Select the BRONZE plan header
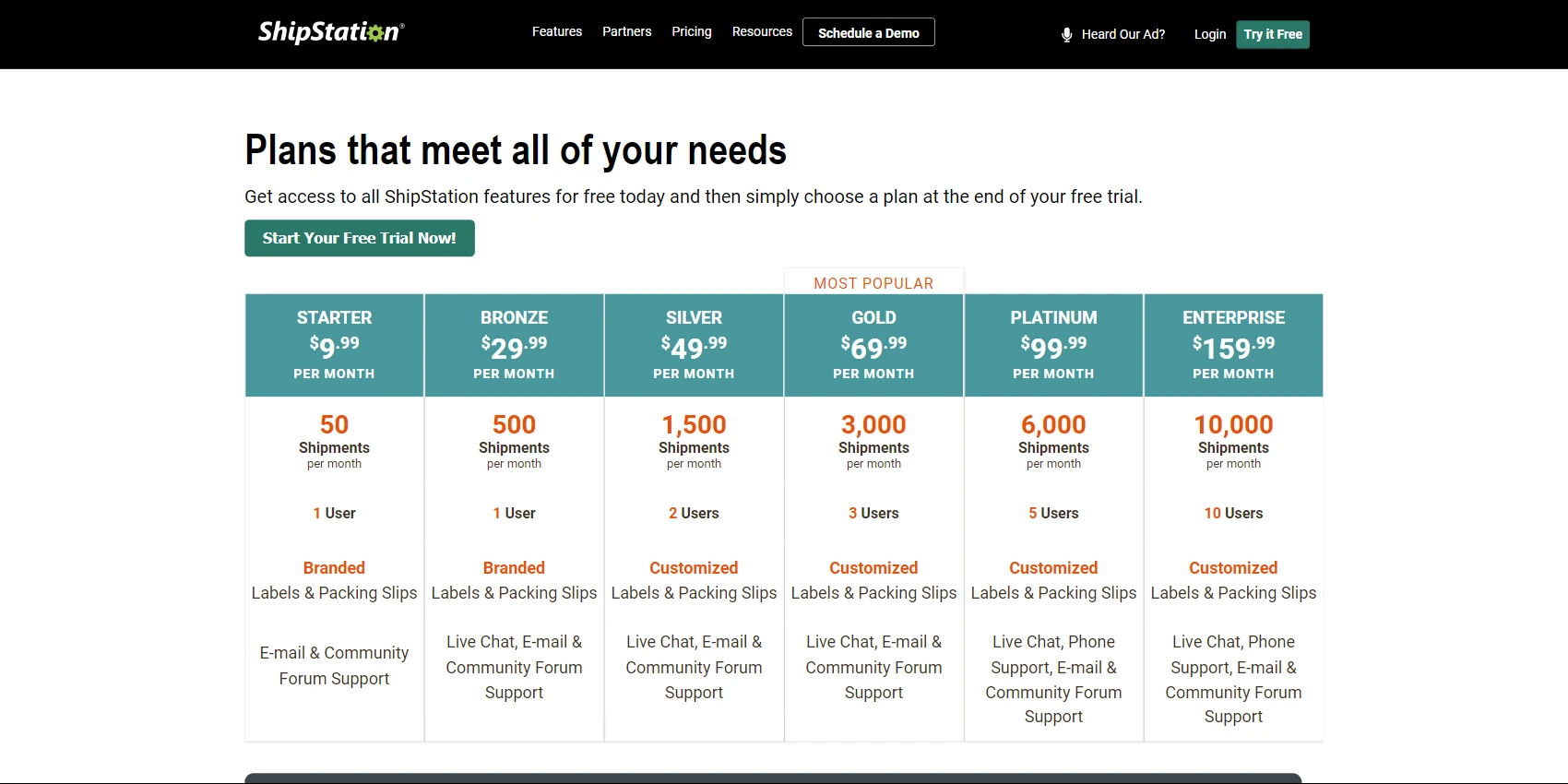Screen dimensions: 1568x784 [514, 345]
